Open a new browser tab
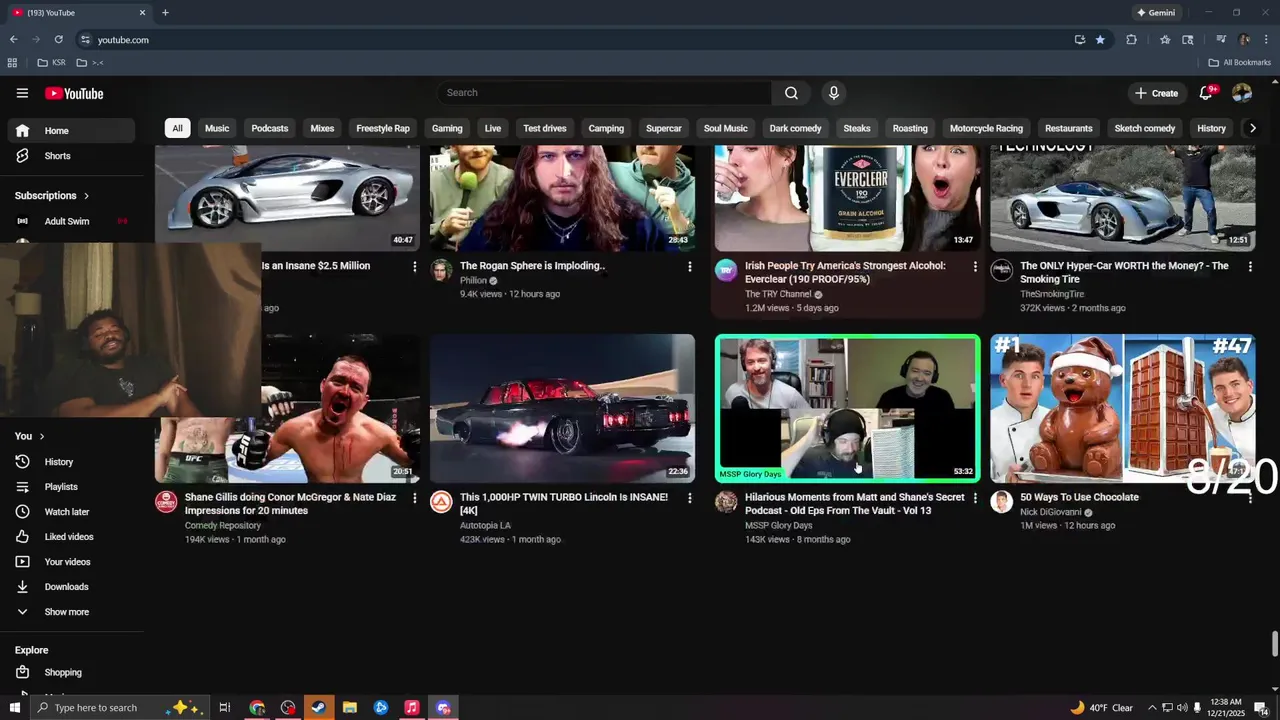 click(165, 13)
